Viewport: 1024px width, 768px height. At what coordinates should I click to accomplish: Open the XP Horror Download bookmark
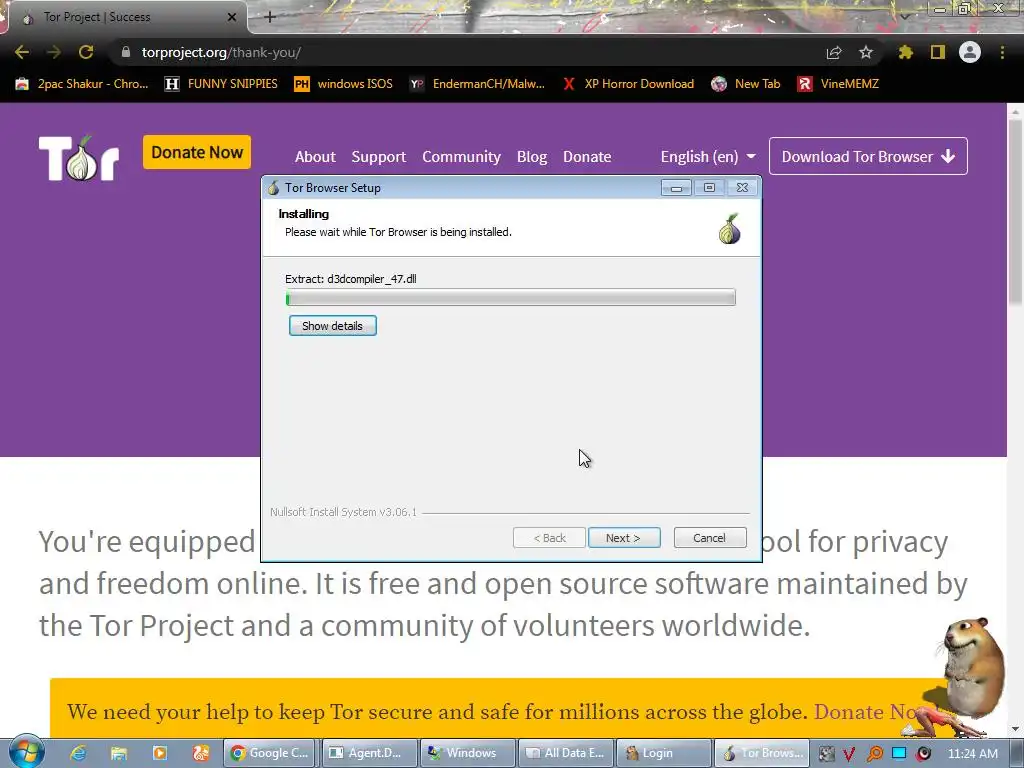click(628, 84)
